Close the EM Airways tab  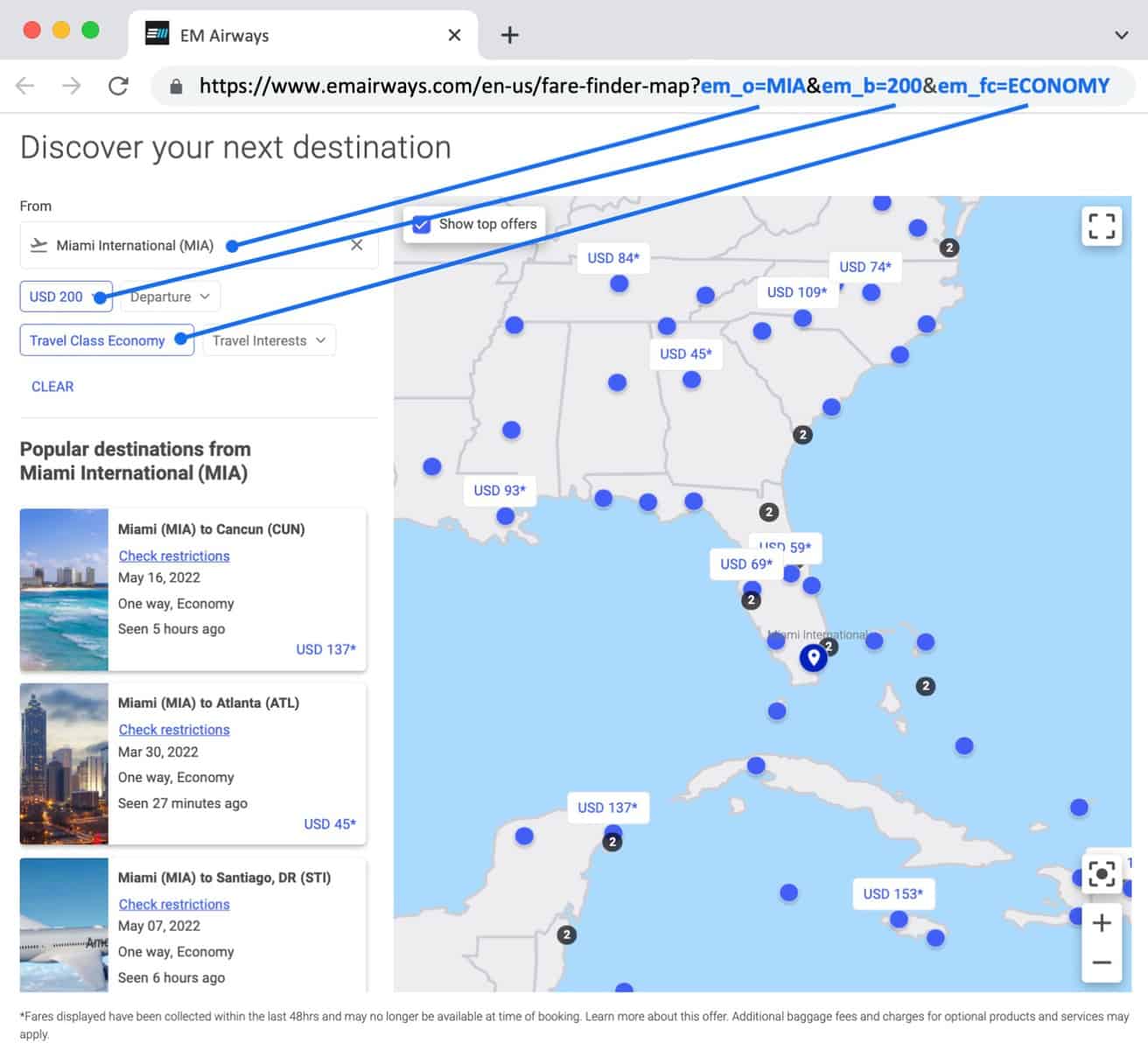(x=454, y=35)
